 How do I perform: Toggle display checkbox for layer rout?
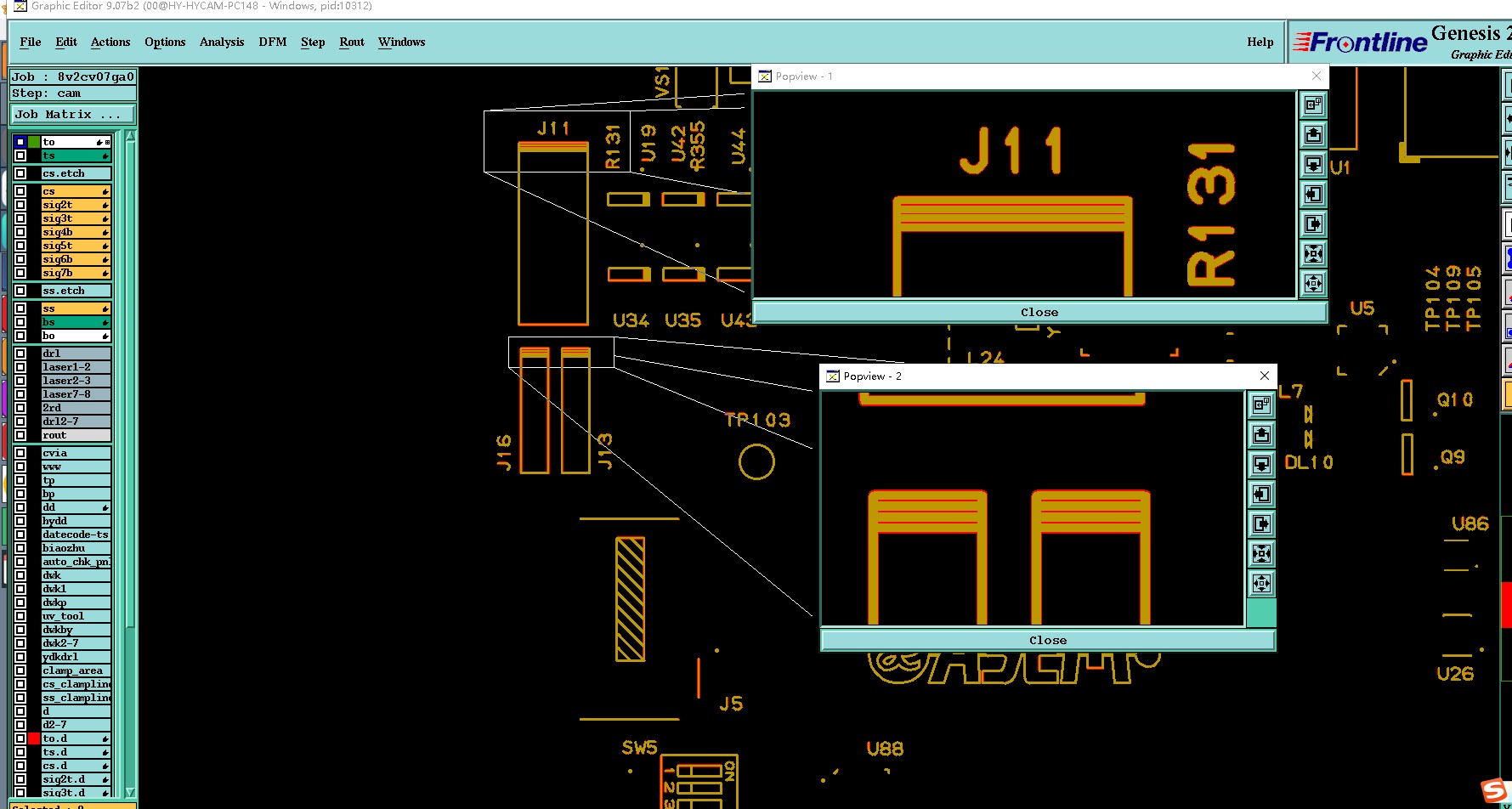pos(20,435)
